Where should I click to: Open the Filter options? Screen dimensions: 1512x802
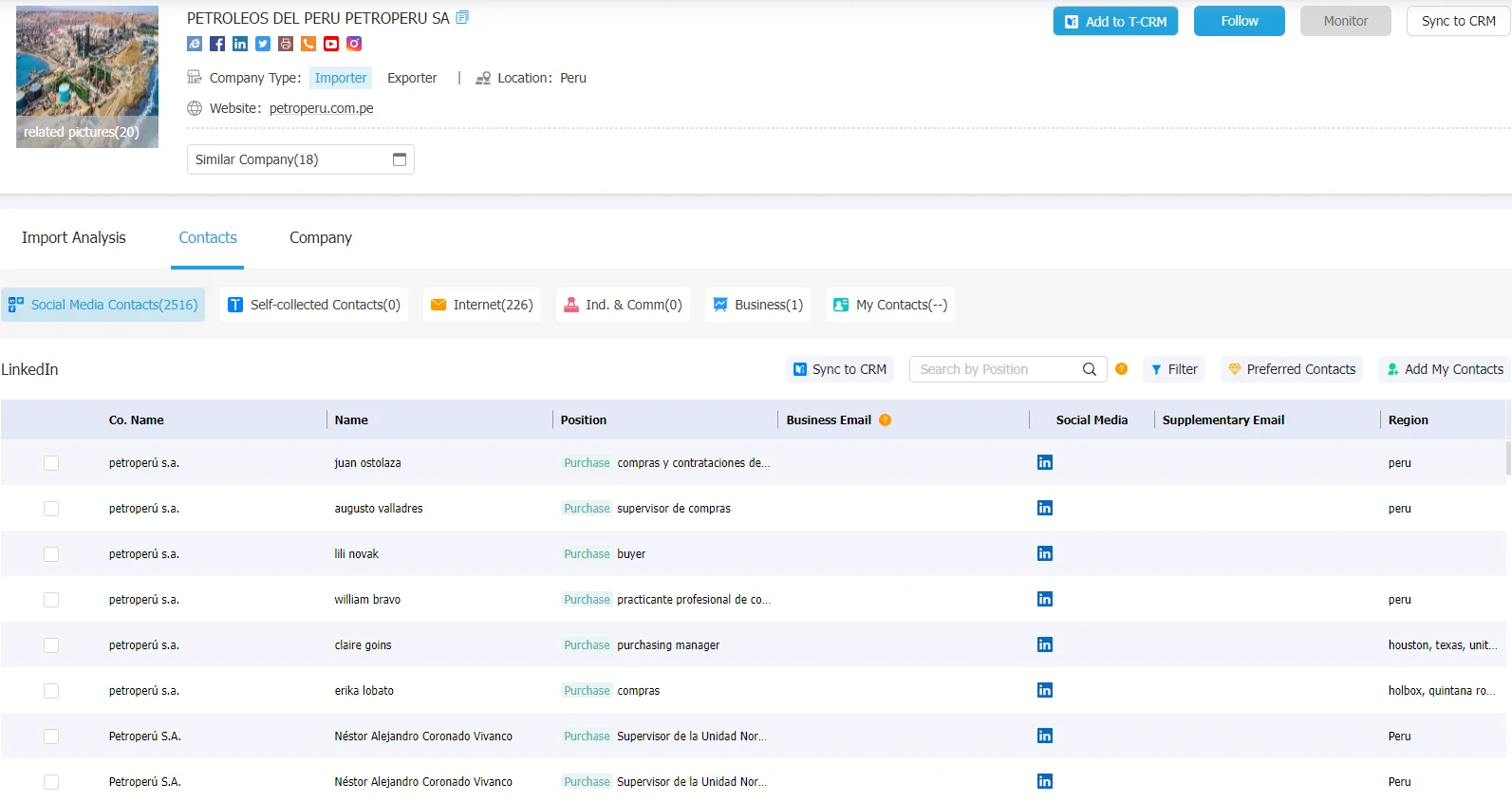(1174, 369)
